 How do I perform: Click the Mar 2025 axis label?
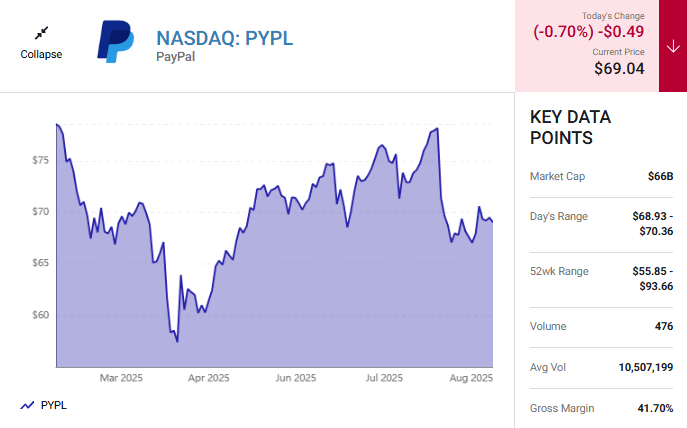pyautogui.click(x=122, y=378)
